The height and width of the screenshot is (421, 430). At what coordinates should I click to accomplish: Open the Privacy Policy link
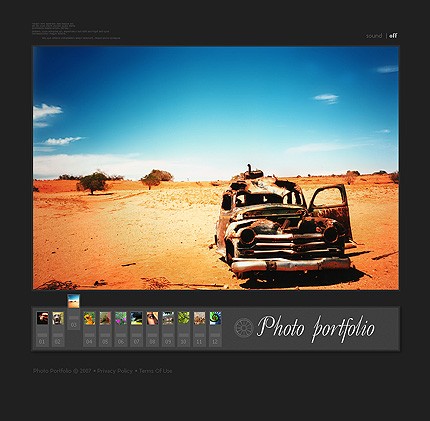115,371
